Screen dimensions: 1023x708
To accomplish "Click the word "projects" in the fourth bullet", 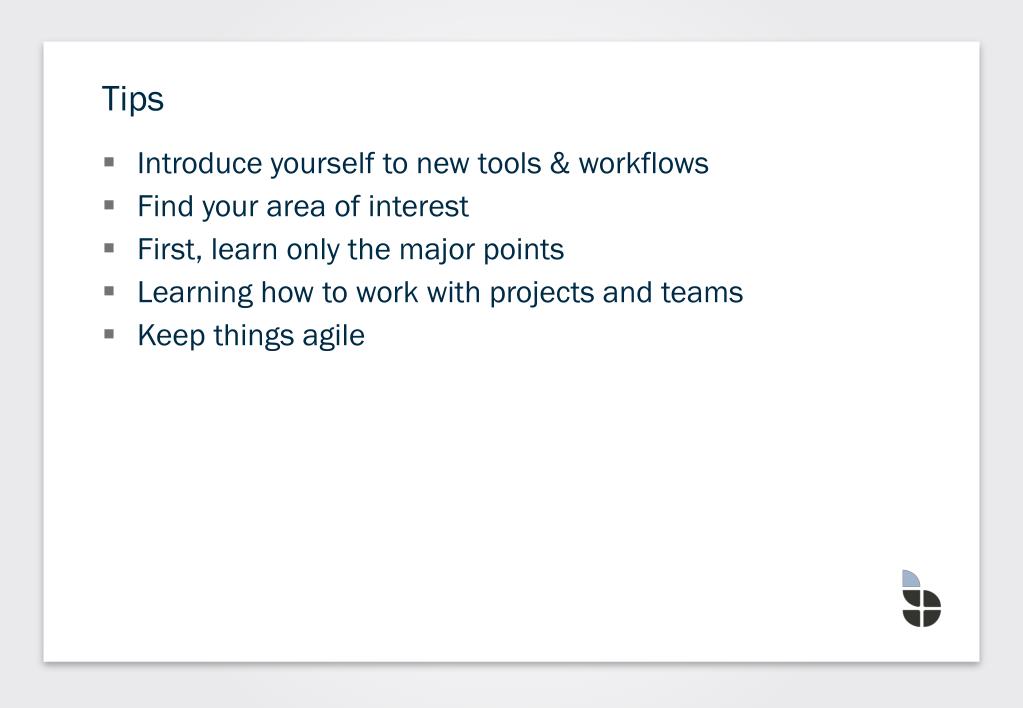I will (x=542, y=294).
